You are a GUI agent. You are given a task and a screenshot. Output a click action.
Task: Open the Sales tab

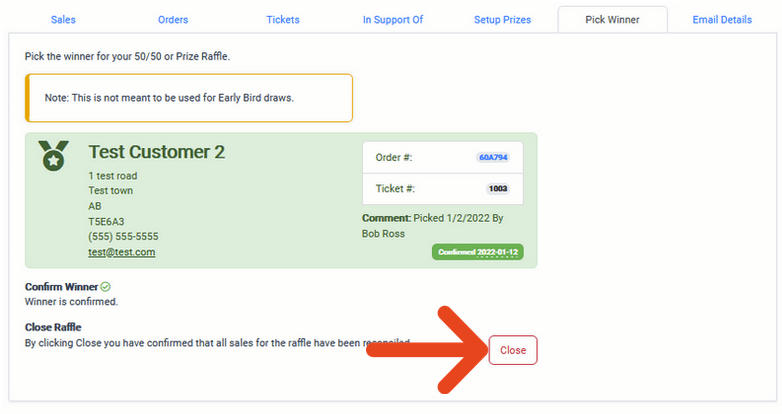pyautogui.click(x=63, y=19)
